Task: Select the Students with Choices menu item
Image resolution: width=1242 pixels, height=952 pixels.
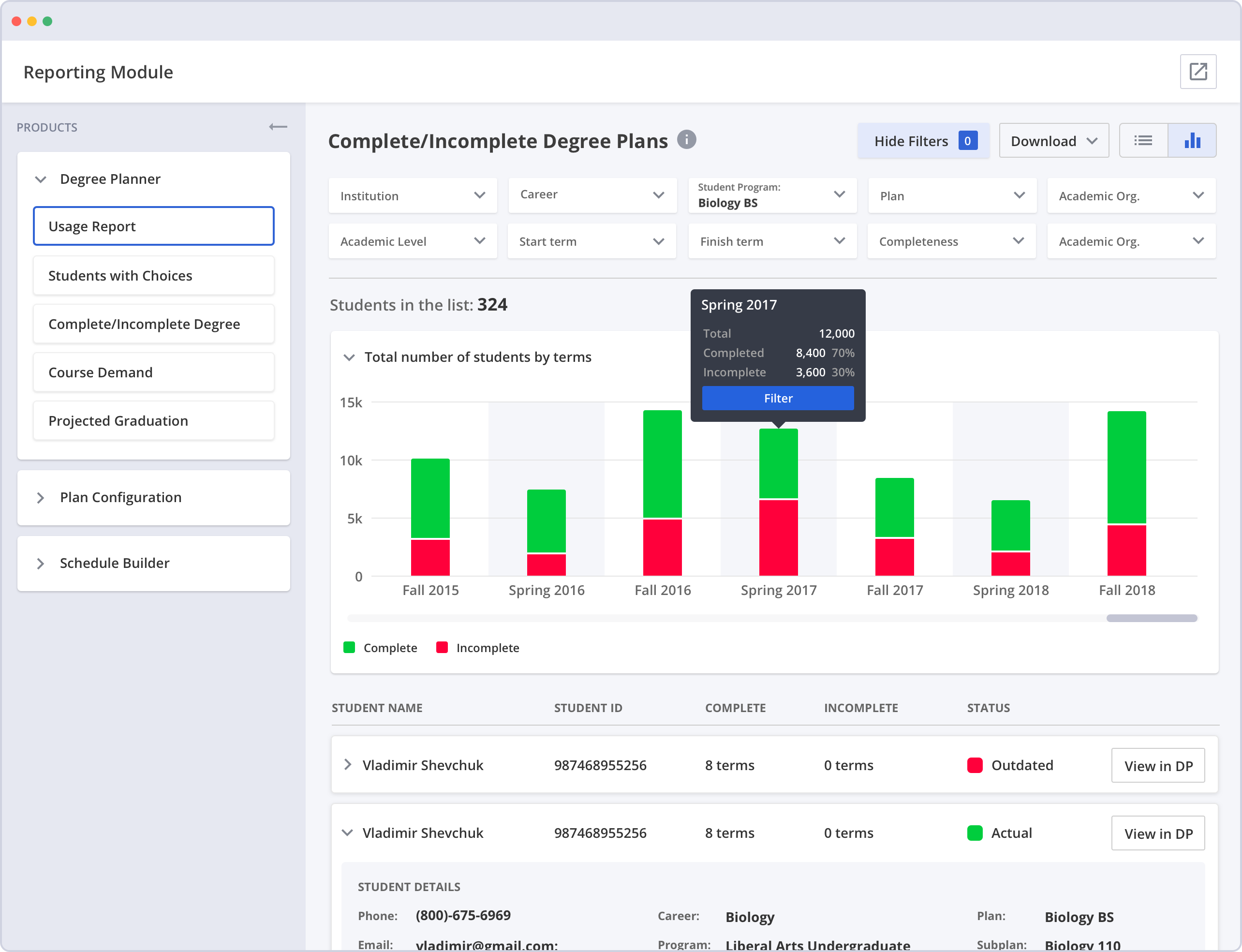Action: (x=155, y=275)
